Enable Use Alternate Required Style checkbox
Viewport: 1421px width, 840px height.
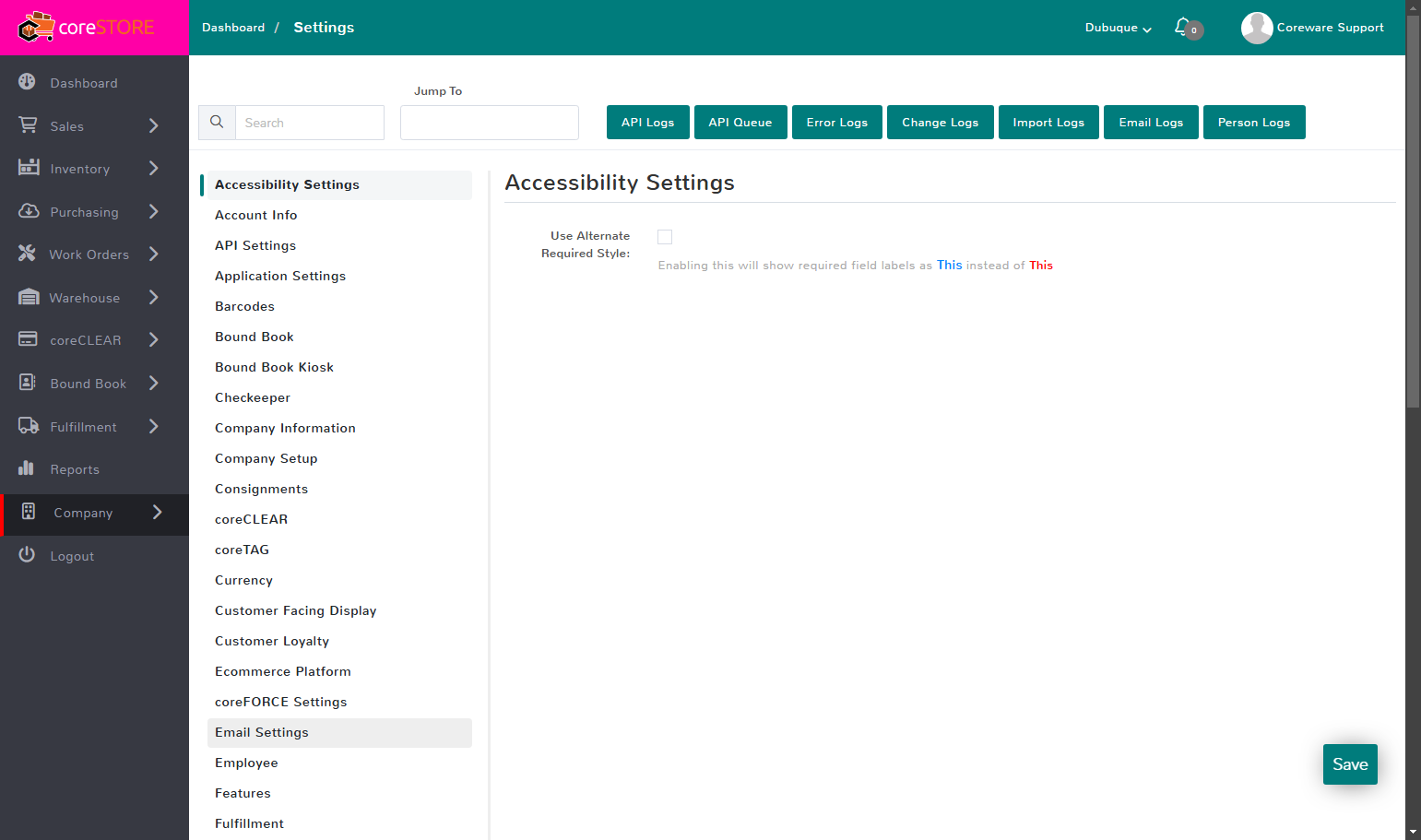(x=665, y=237)
